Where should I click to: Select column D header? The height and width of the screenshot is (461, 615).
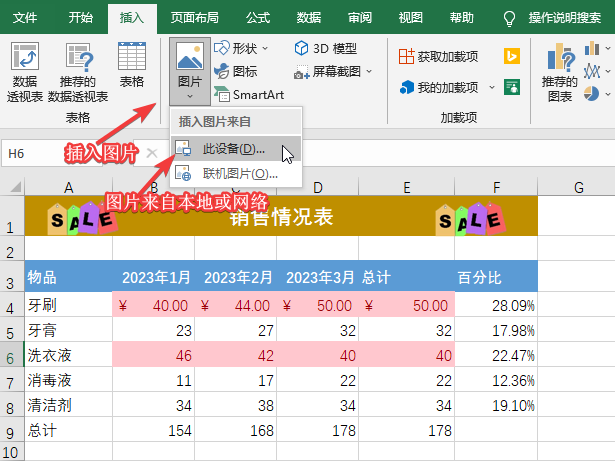(318, 187)
